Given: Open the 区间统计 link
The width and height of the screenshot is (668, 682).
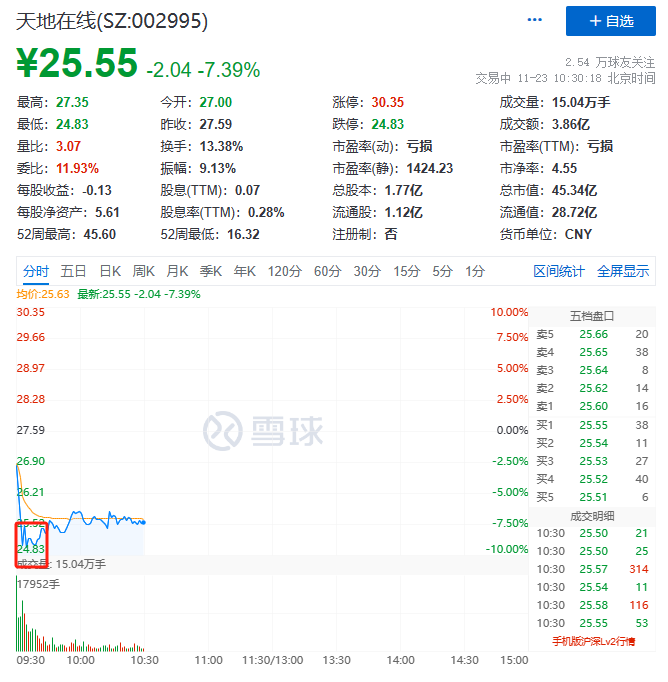Looking at the screenshot, I should pos(559,271).
